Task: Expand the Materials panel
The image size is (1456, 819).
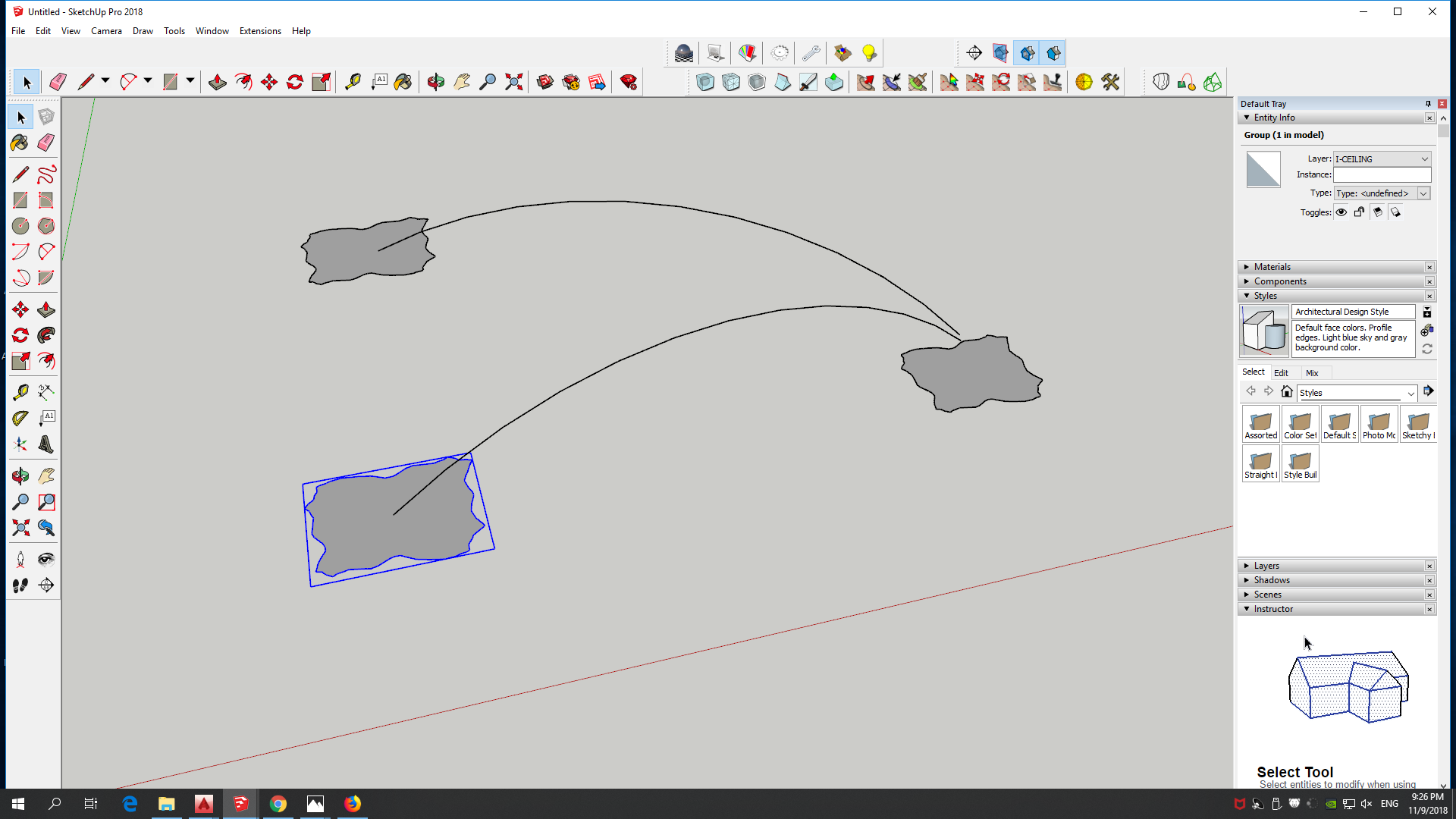Action: tap(1272, 267)
